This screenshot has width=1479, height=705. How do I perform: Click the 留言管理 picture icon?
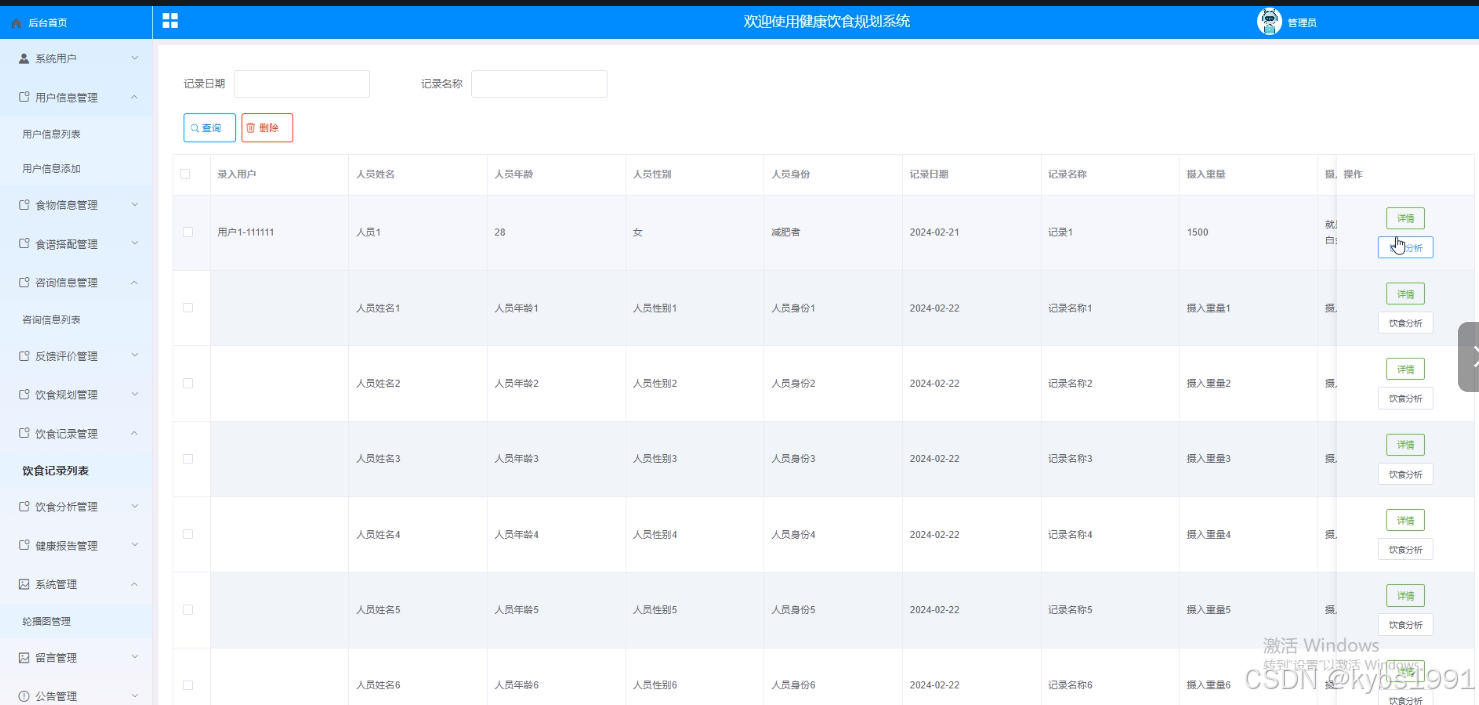click(x=25, y=657)
